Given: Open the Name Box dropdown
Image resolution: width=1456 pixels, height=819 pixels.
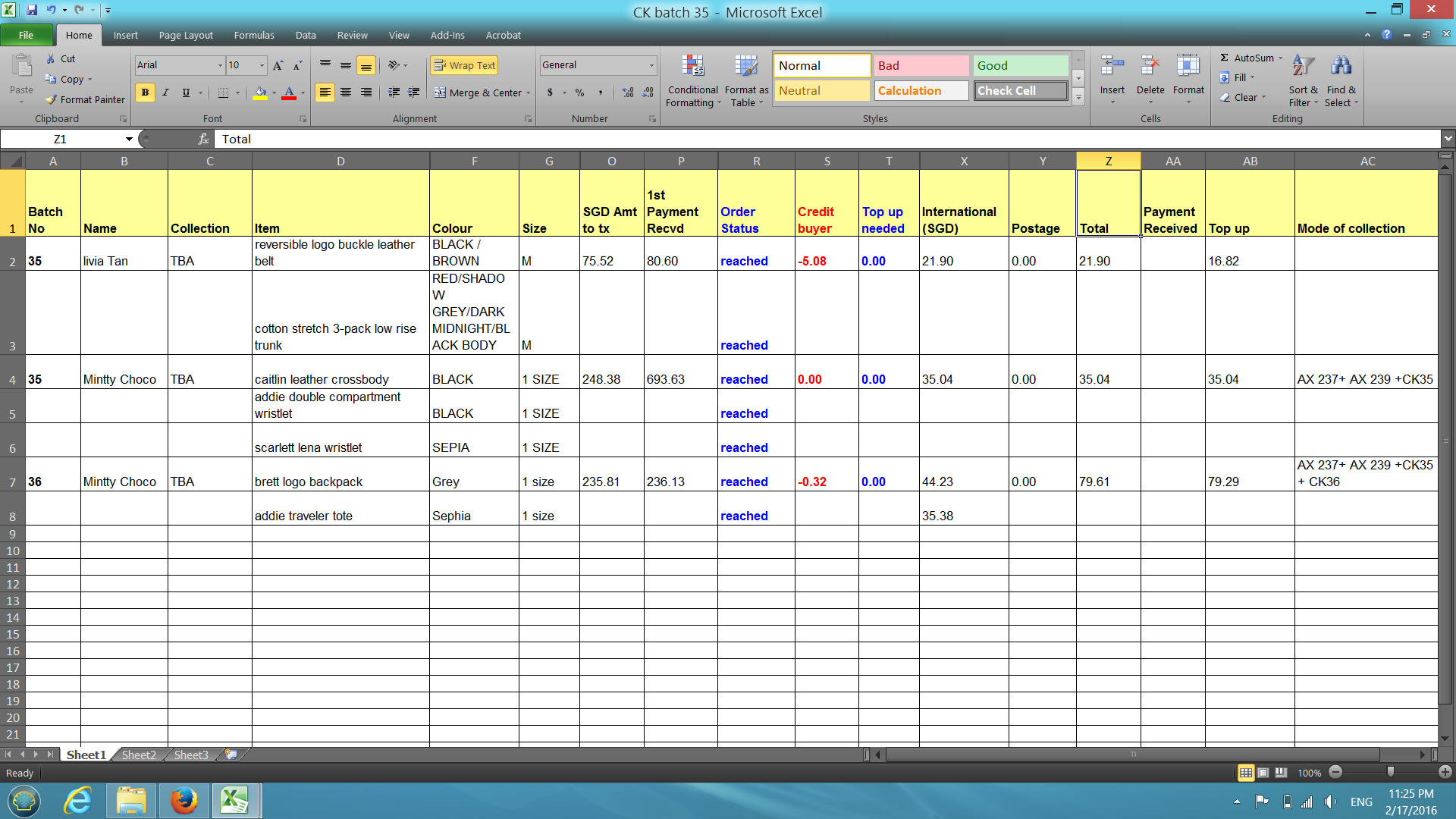Looking at the screenshot, I should click(129, 139).
